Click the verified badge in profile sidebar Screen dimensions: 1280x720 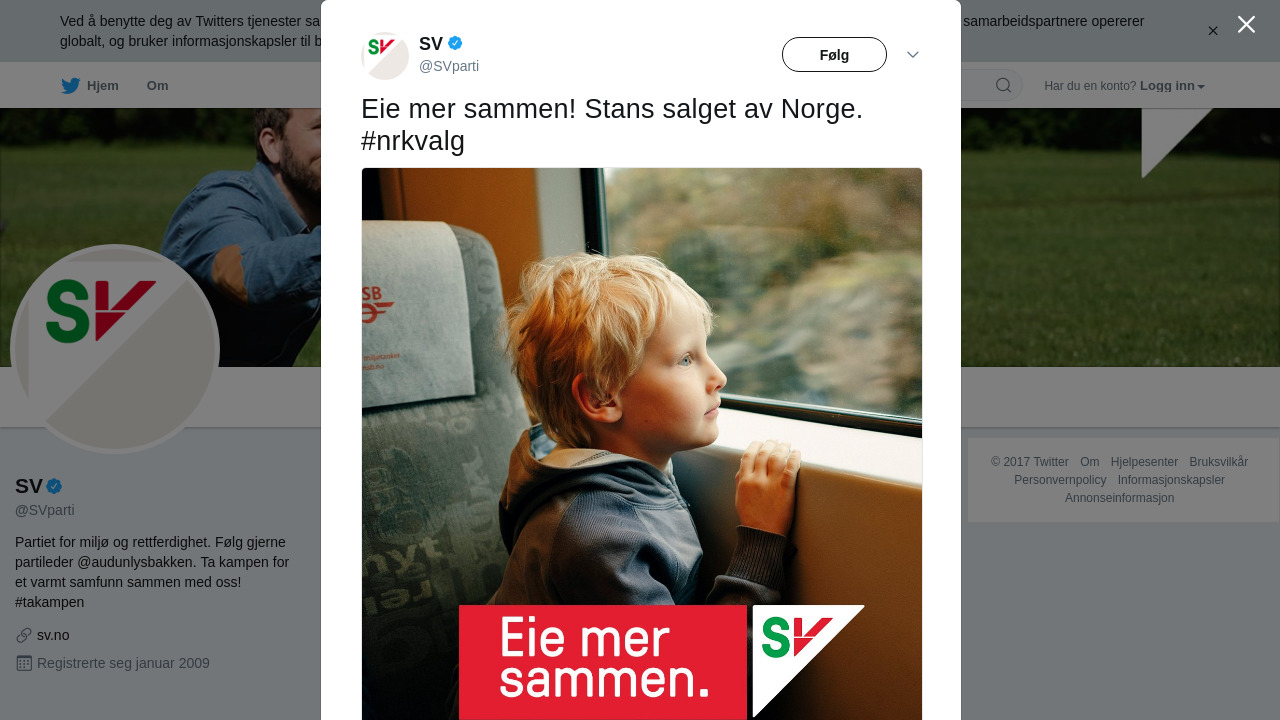[54, 486]
